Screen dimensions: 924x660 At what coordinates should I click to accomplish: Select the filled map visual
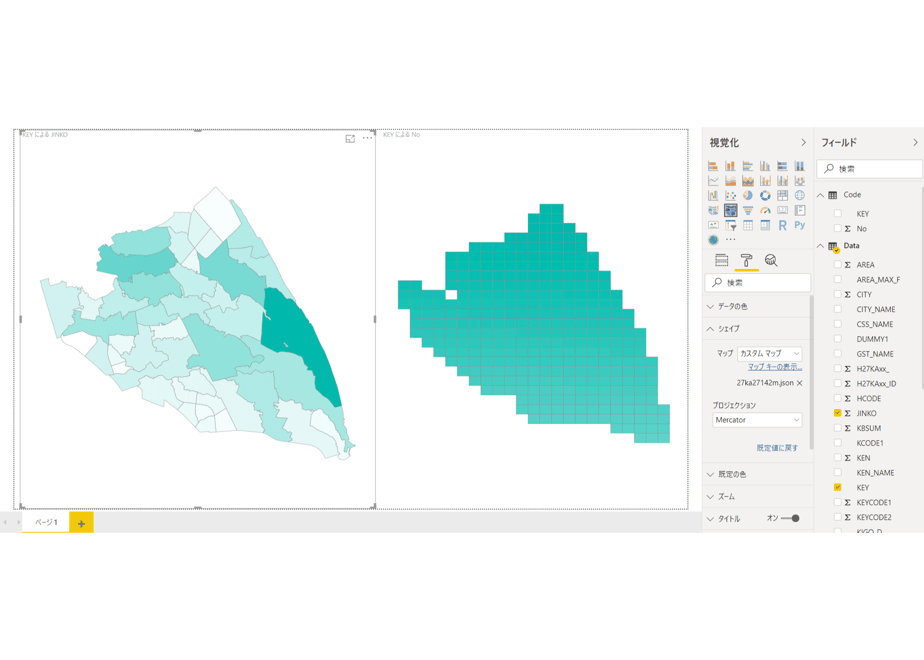pos(713,210)
